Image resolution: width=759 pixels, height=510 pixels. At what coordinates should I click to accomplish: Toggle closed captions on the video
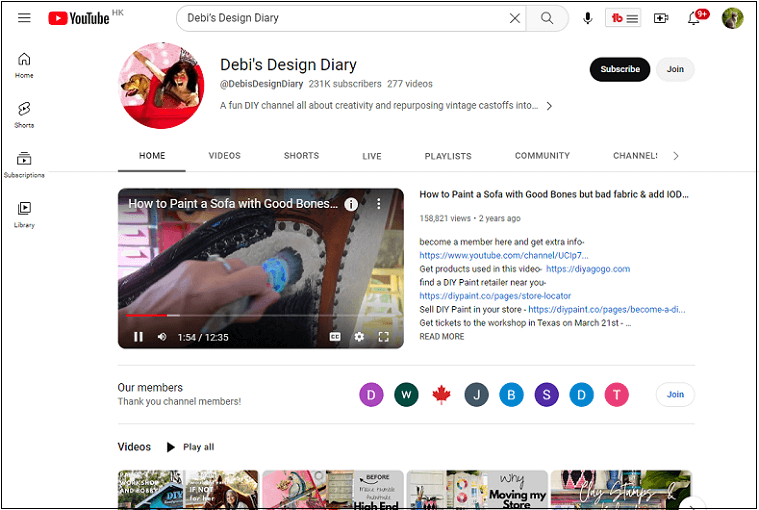(x=335, y=337)
